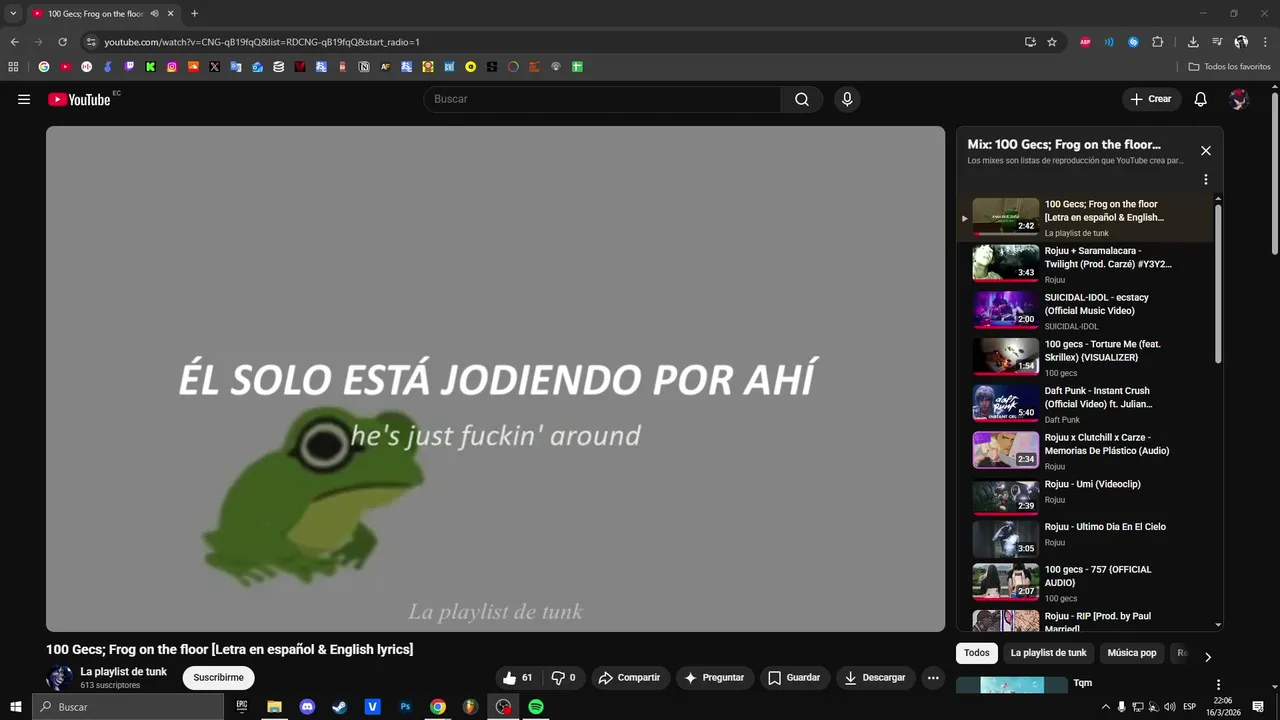This screenshot has width=1280, height=720.
Task: Mute the tab via speaker icon
Action: point(154,14)
